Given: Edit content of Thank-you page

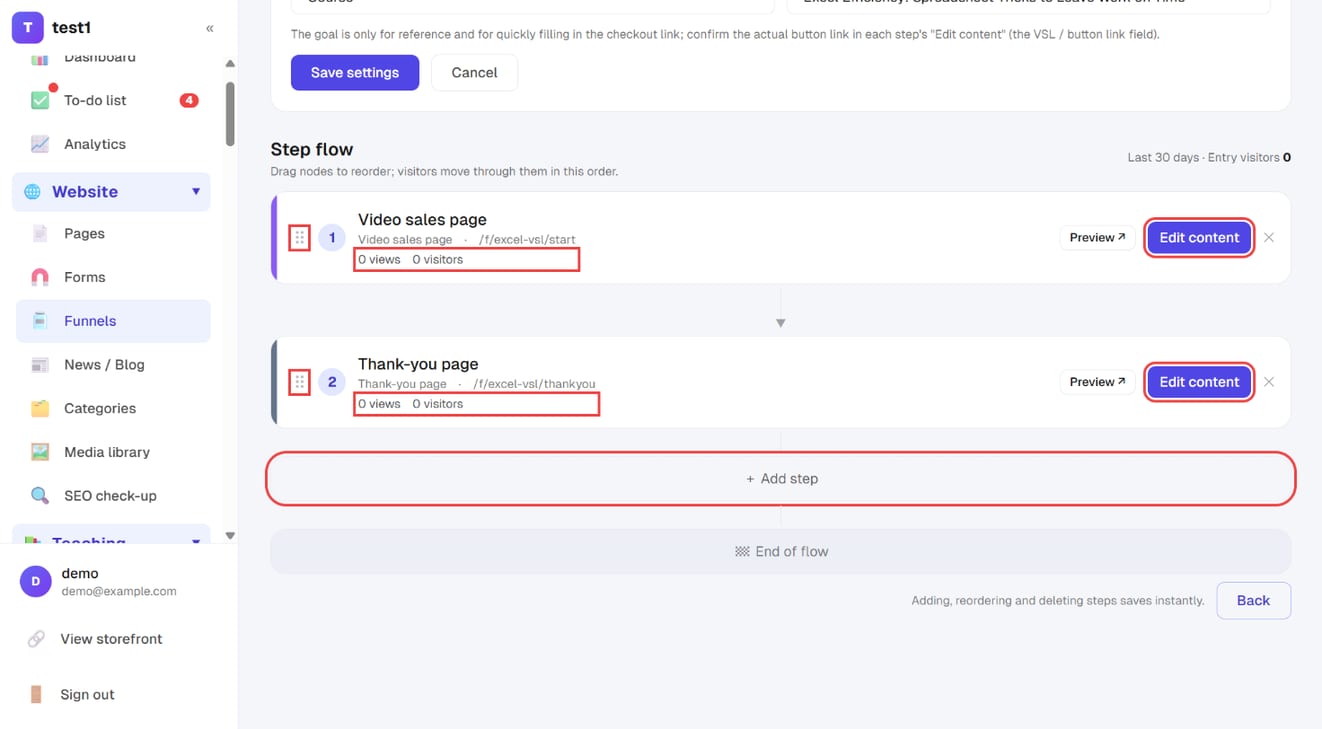Looking at the screenshot, I should tap(1199, 382).
